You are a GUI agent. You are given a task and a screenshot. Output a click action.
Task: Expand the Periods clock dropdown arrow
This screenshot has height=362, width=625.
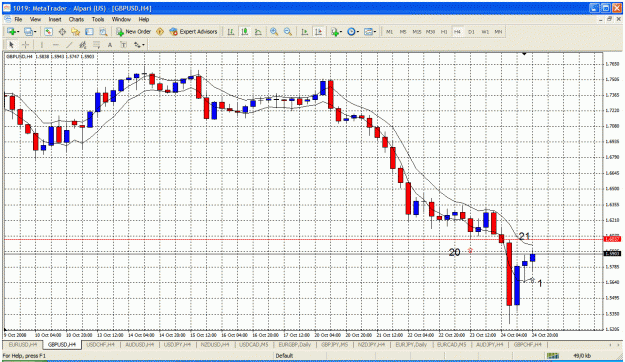(358, 32)
